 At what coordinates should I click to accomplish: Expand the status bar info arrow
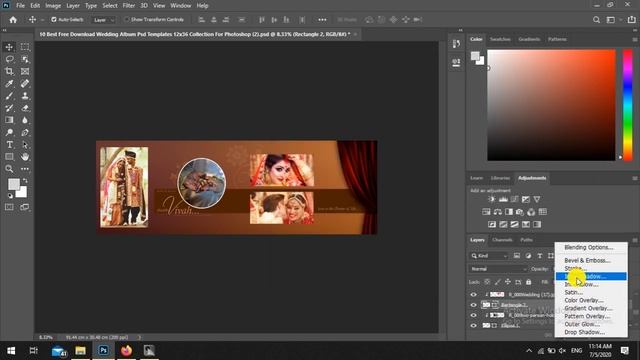(140, 337)
